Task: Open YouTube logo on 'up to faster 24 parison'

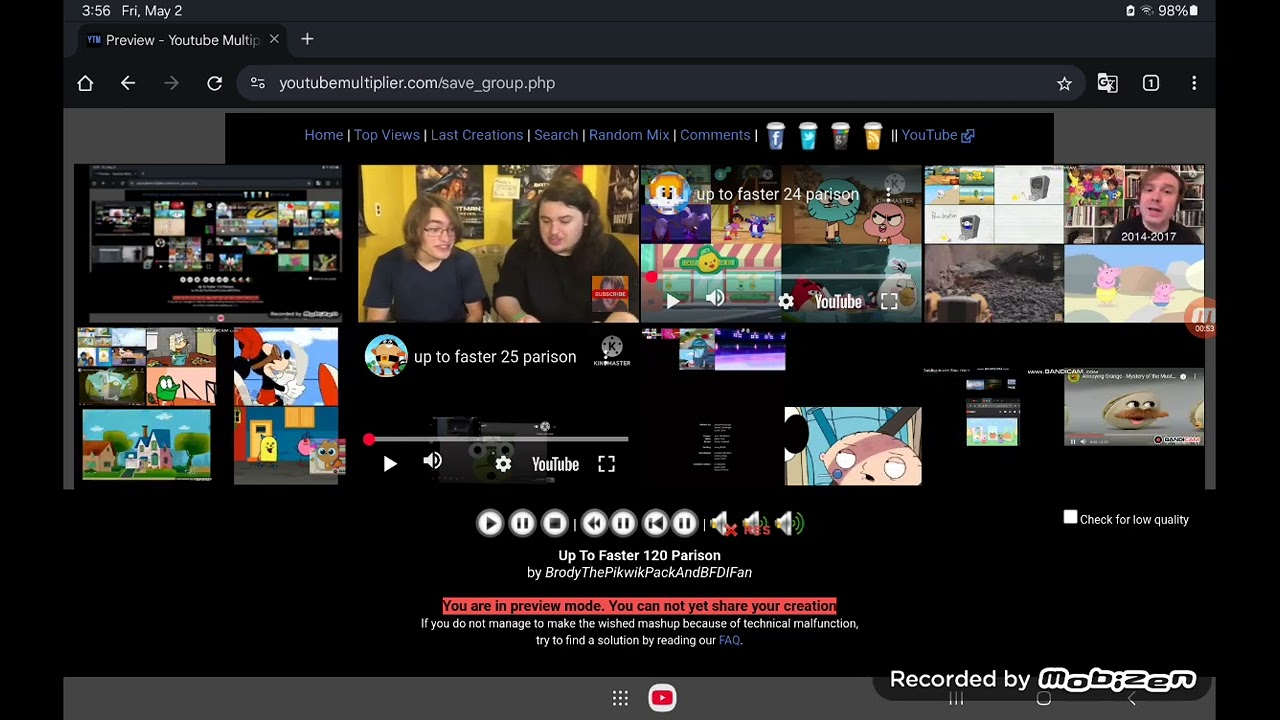Action: 838,301
